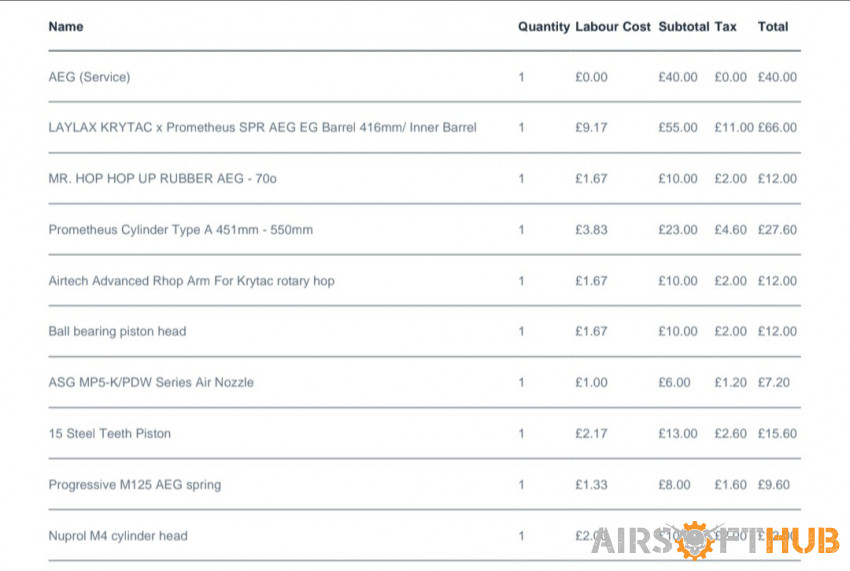Select the AEG (Service) item name

click(89, 77)
